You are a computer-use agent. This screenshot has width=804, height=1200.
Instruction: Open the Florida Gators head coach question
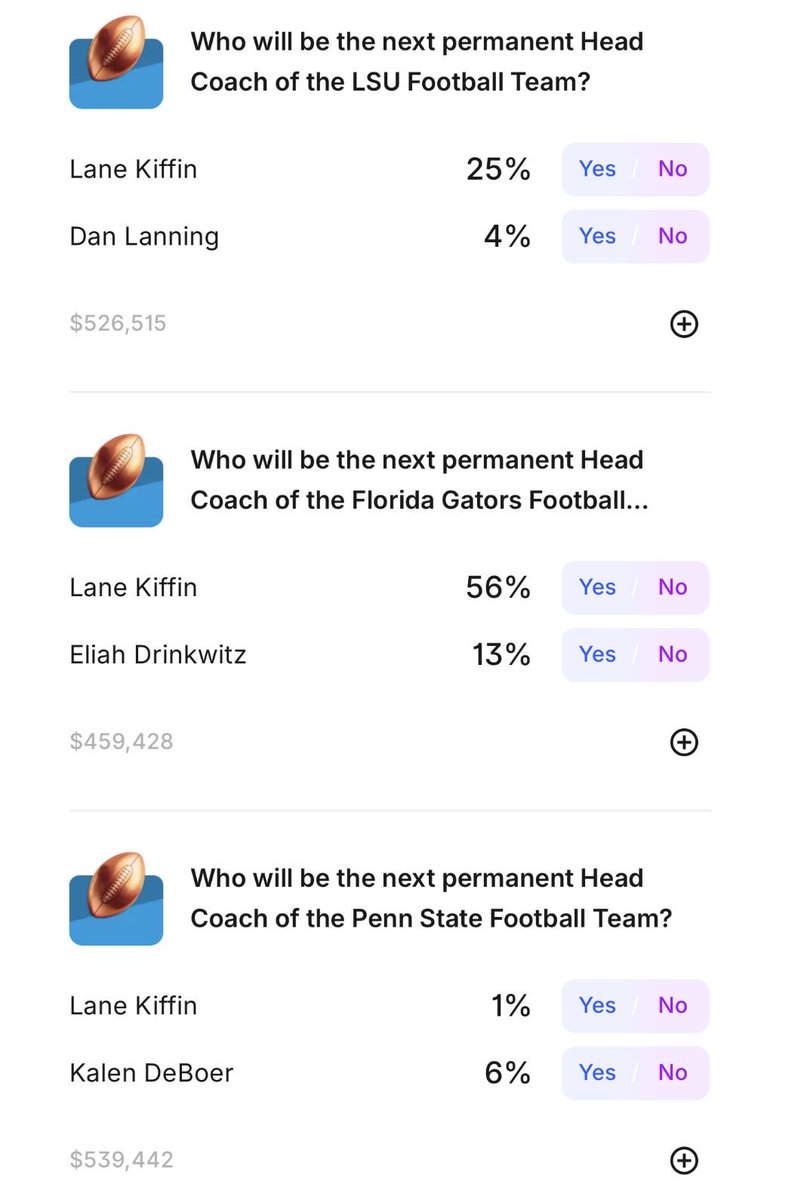pyautogui.click(x=419, y=479)
